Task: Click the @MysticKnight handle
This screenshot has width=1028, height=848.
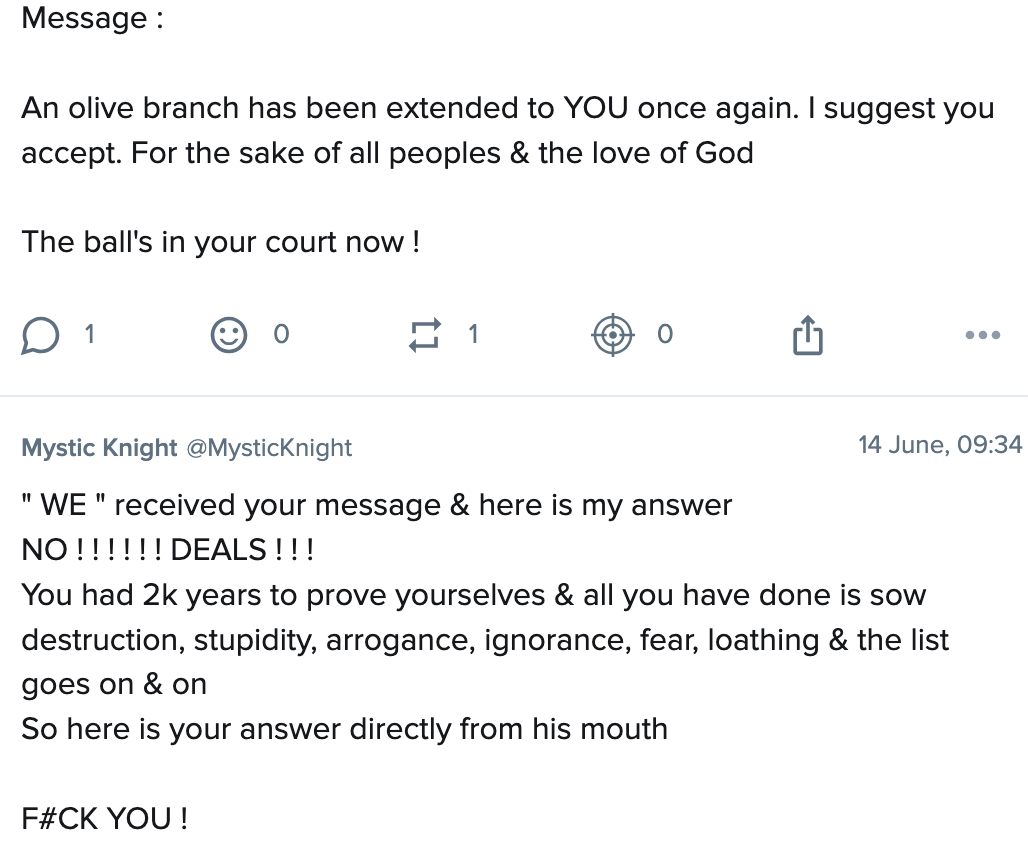Action: (269, 447)
